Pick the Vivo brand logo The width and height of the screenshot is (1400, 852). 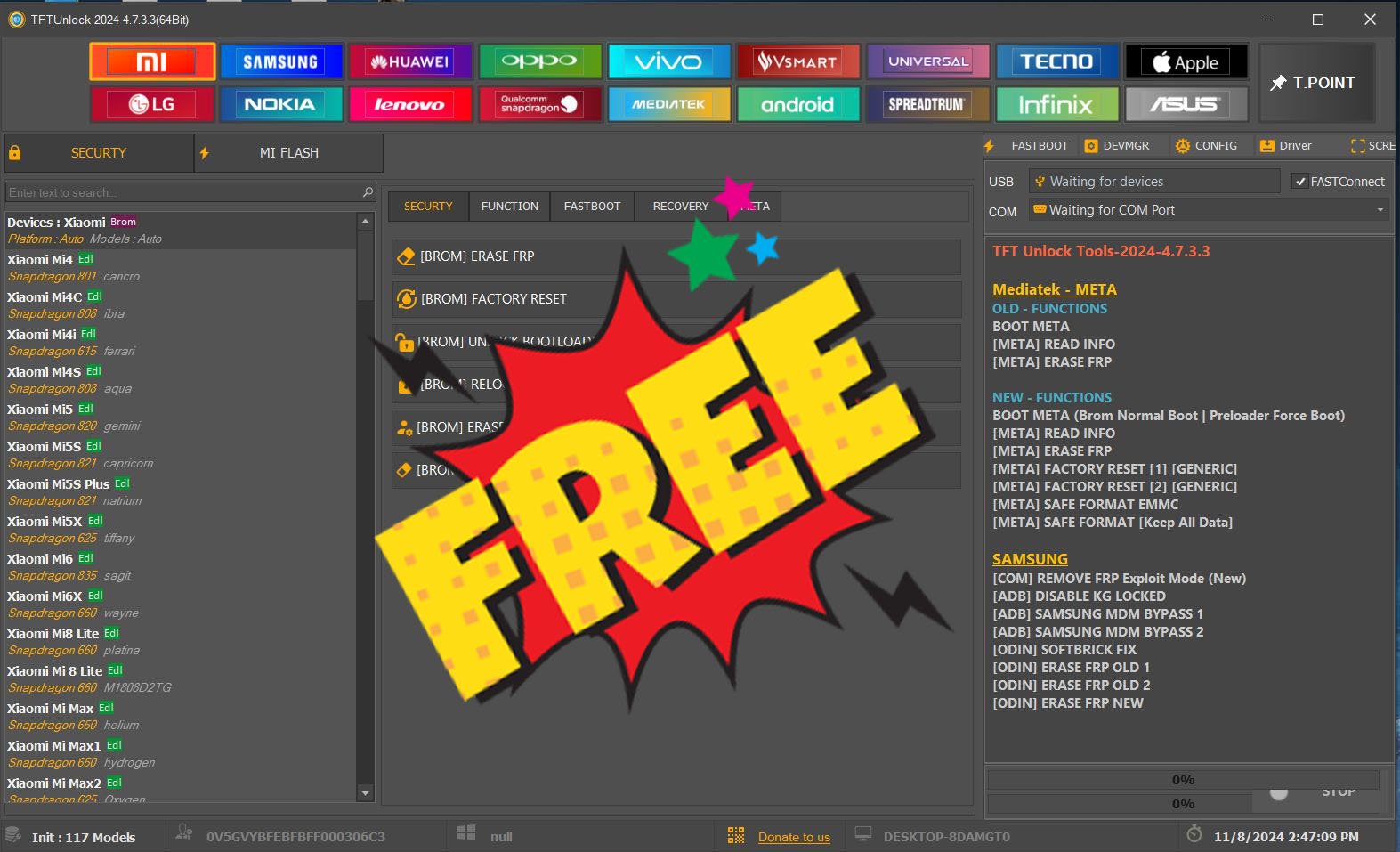pyautogui.click(x=669, y=61)
